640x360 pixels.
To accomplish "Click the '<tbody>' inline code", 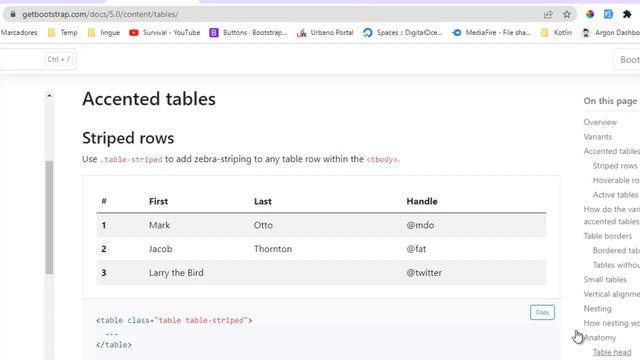I will click(382, 159).
